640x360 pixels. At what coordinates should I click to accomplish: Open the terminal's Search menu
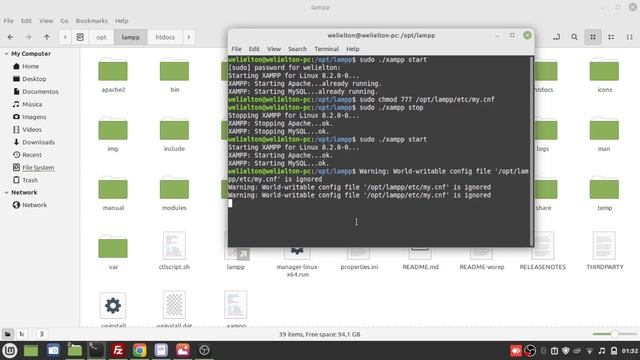click(x=297, y=49)
